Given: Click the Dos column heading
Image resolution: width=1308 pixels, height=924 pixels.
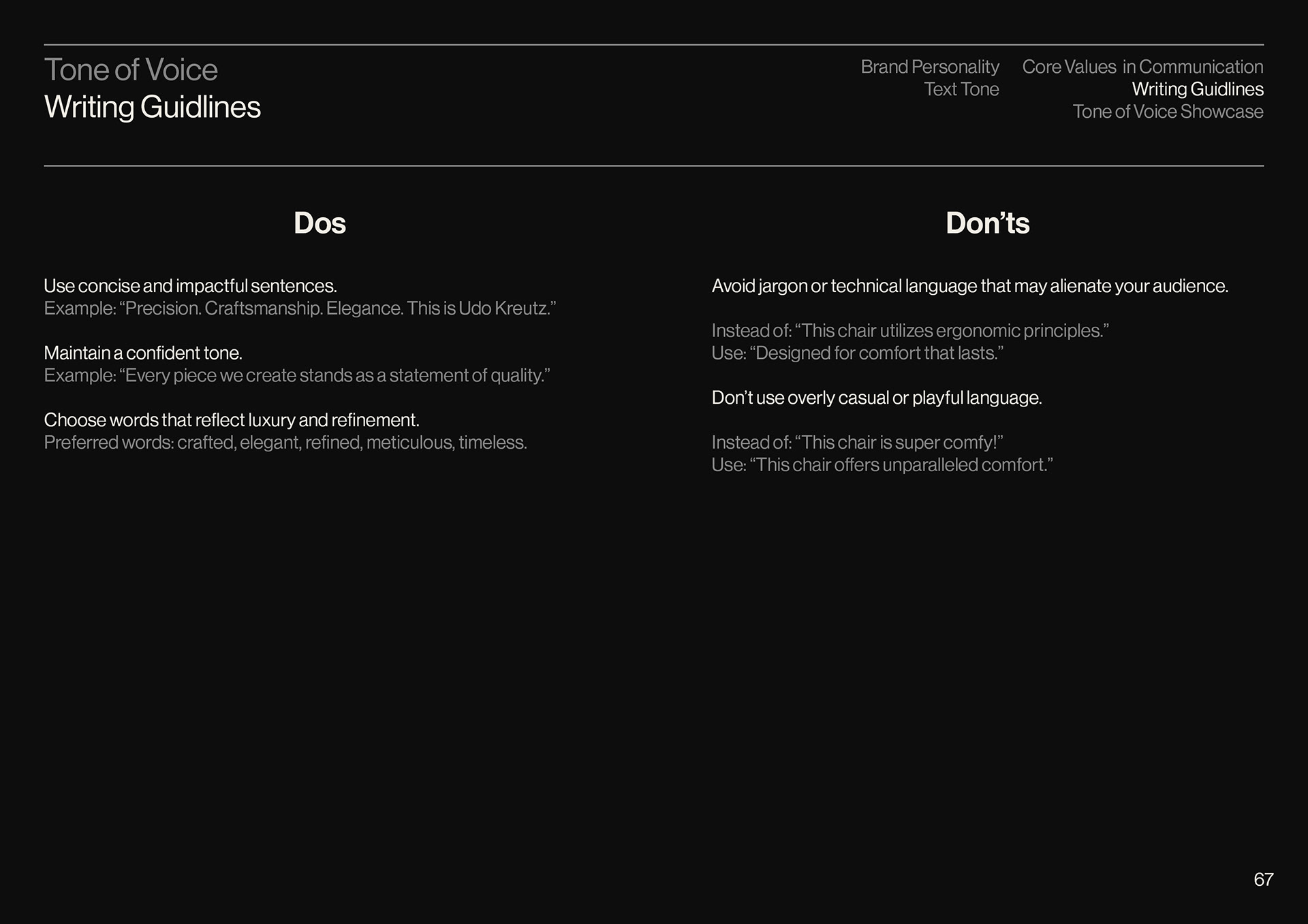Looking at the screenshot, I should pyautogui.click(x=320, y=223).
